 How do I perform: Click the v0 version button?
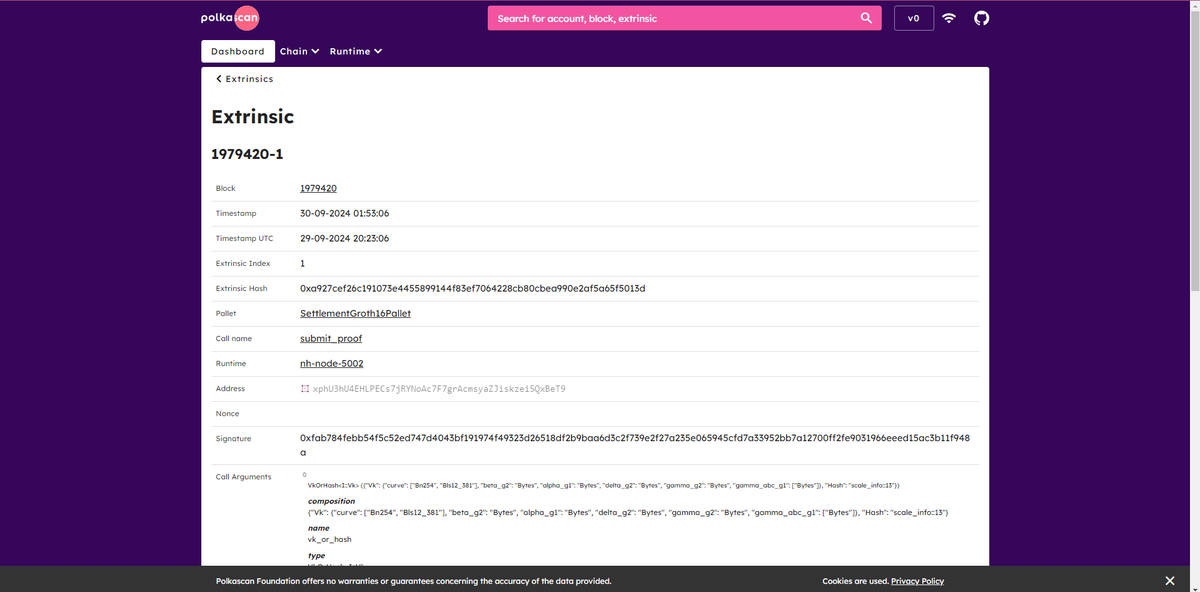(x=913, y=18)
